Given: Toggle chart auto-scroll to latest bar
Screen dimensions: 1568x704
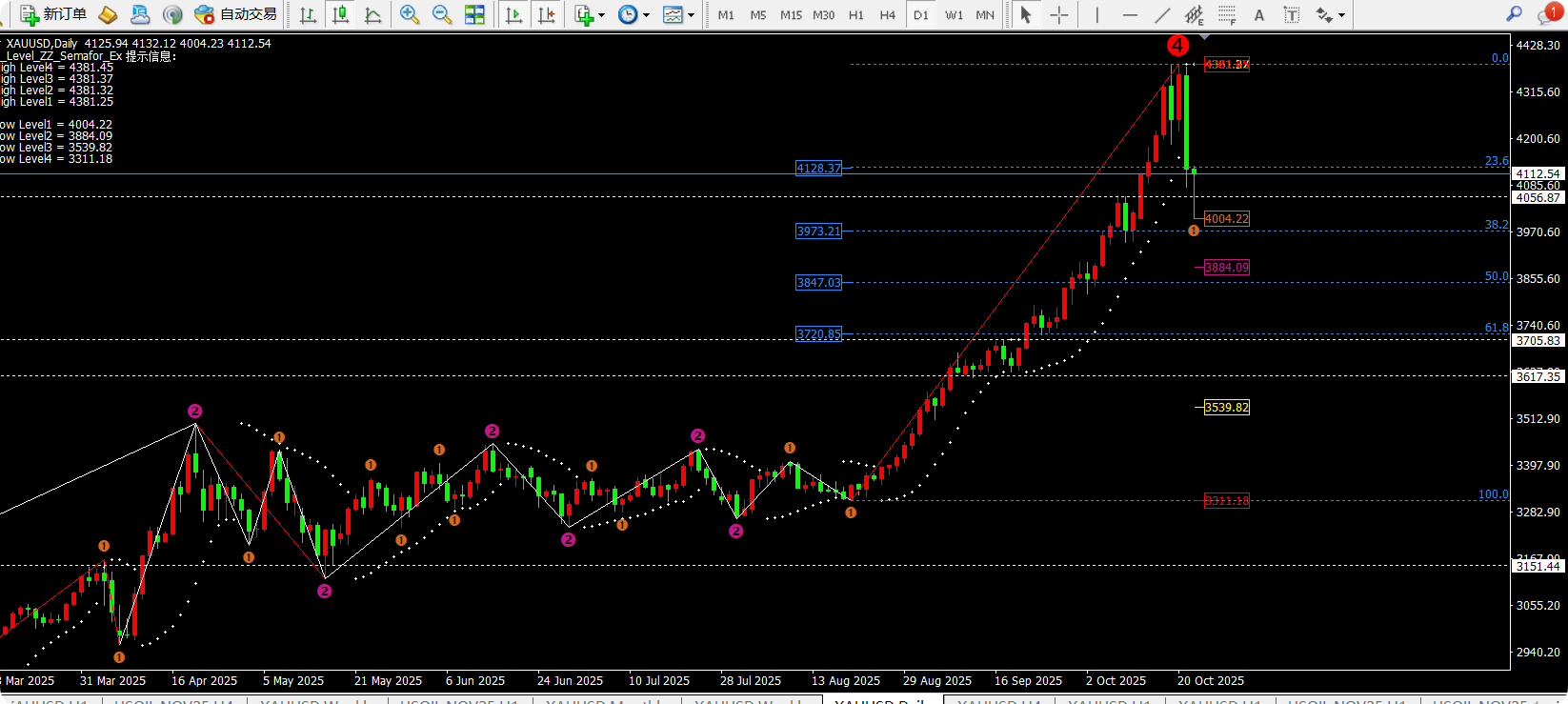Looking at the screenshot, I should click(513, 15).
